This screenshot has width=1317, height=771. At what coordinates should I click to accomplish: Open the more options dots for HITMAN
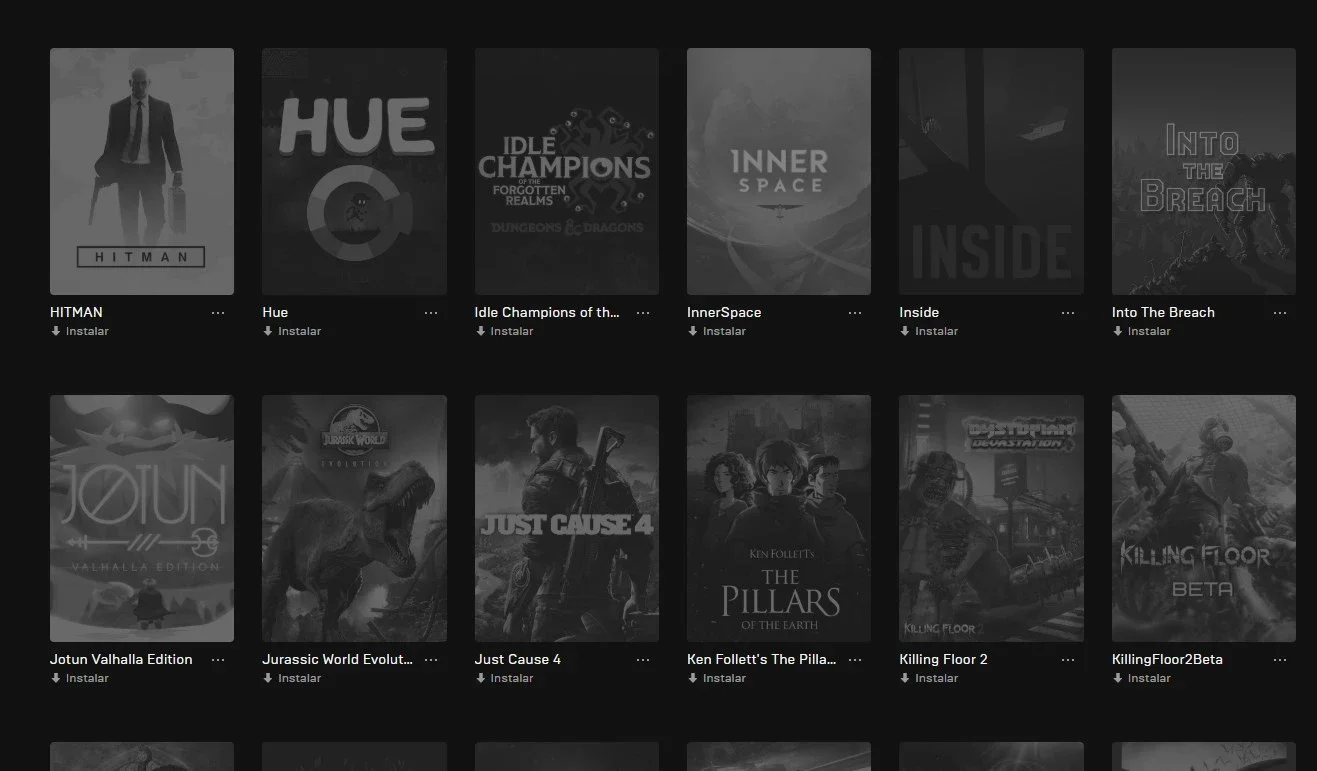click(x=218, y=313)
